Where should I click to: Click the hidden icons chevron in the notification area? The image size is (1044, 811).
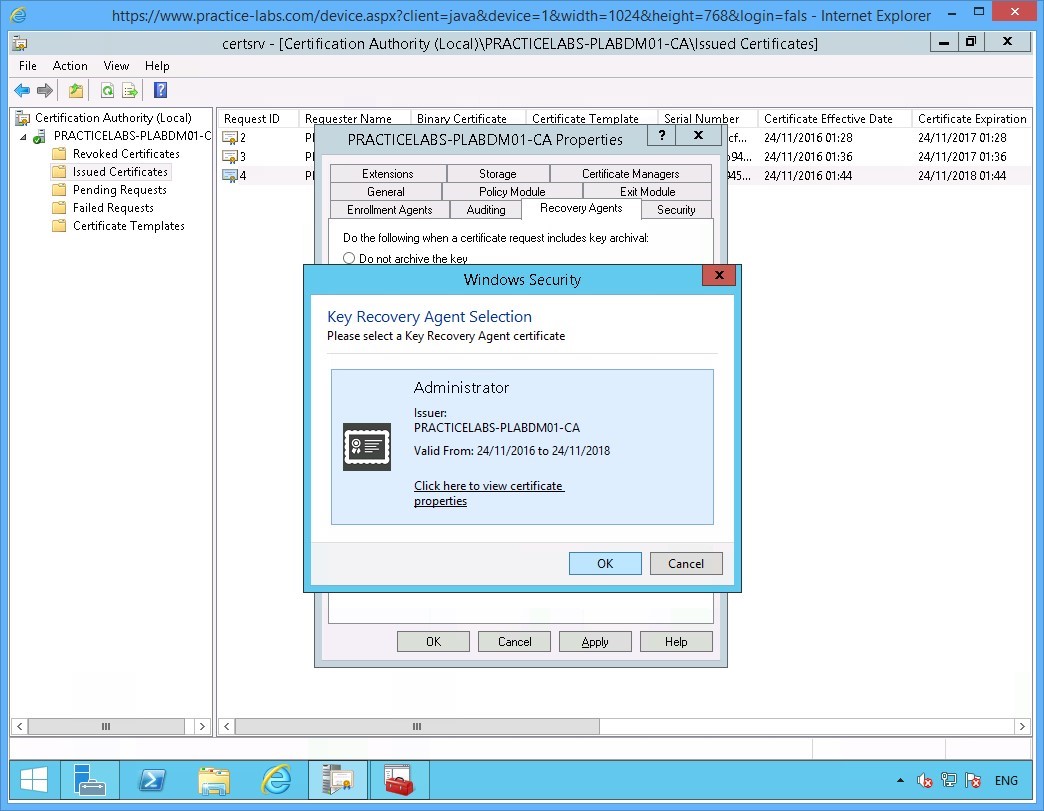(x=899, y=780)
